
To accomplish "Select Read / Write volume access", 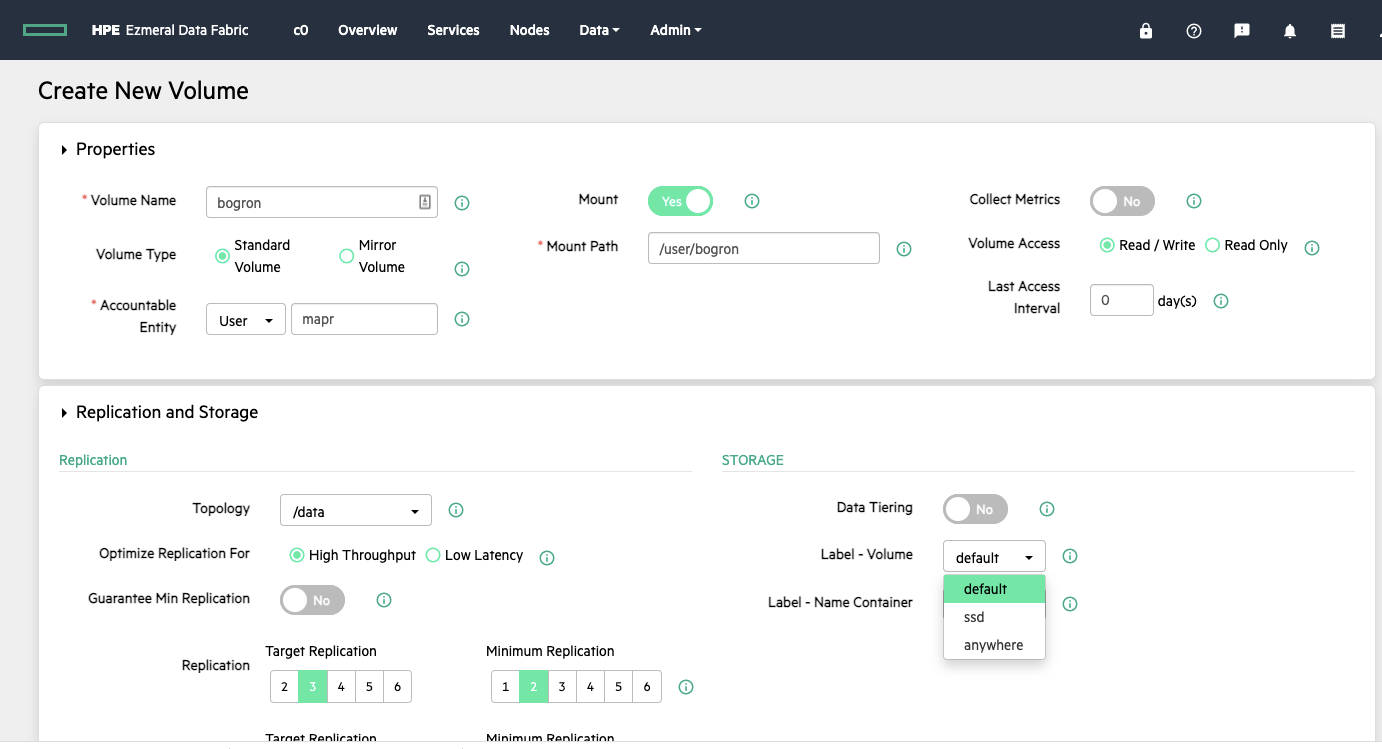I will 1107,245.
